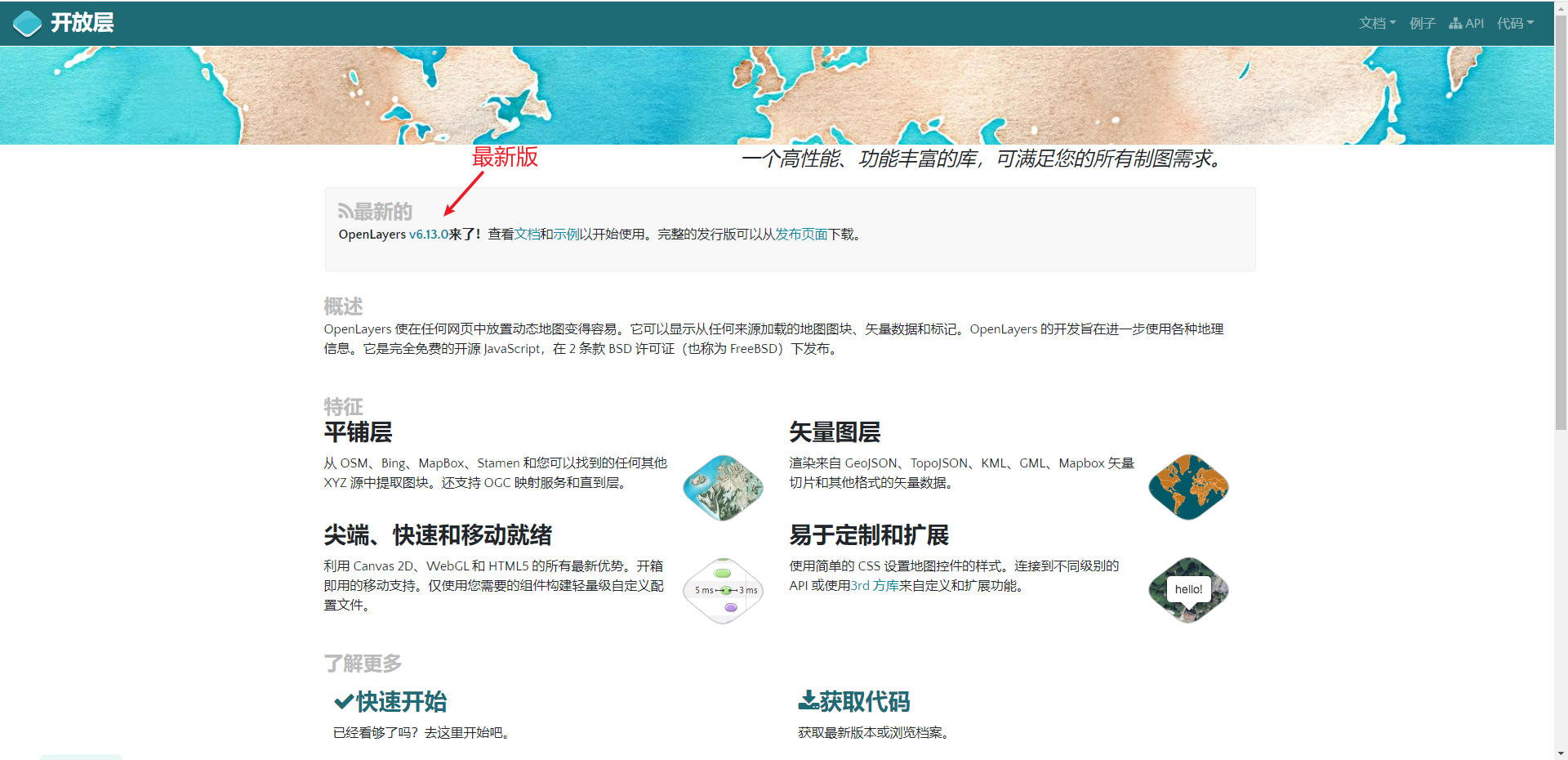Viewport: 1568px width, 760px height.
Task: Open the 快速开始 heading link
Action: click(x=401, y=702)
